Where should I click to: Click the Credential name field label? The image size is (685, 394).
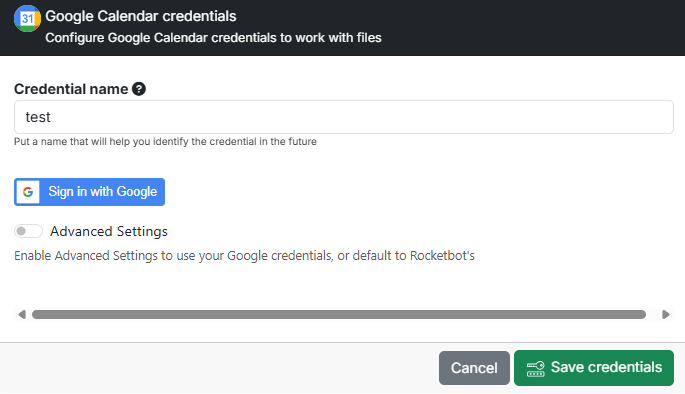(71, 89)
